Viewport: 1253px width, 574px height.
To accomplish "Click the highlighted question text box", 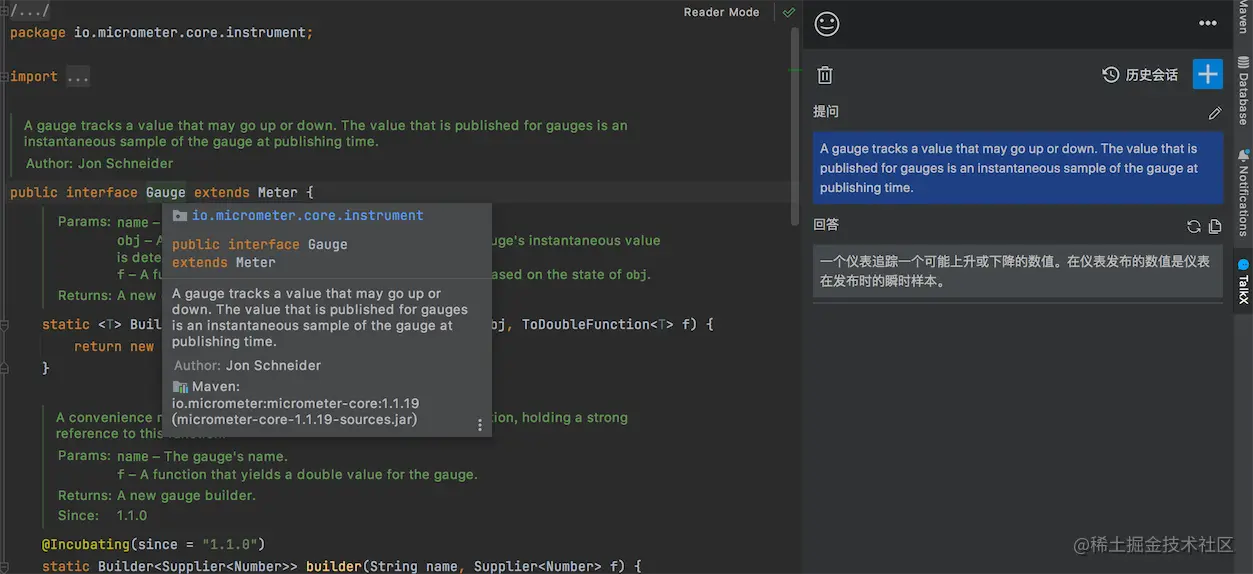I will [x=1017, y=168].
